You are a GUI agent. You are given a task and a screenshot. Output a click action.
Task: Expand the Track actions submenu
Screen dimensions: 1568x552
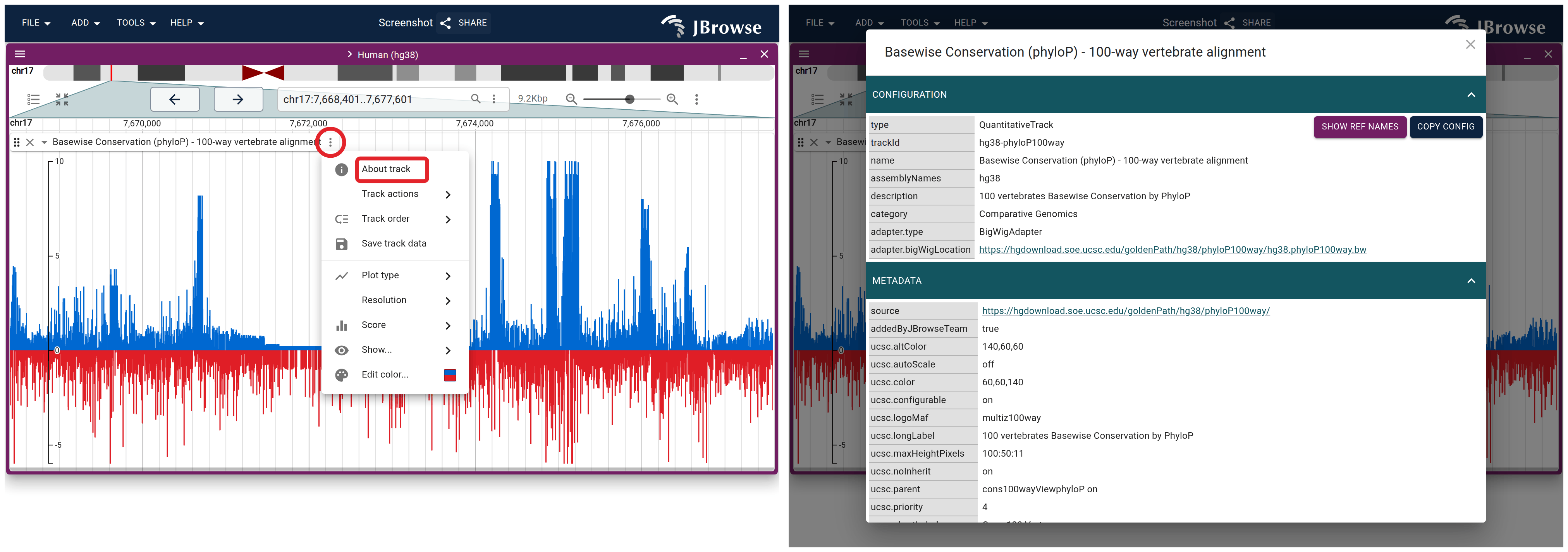pos(394,194)
